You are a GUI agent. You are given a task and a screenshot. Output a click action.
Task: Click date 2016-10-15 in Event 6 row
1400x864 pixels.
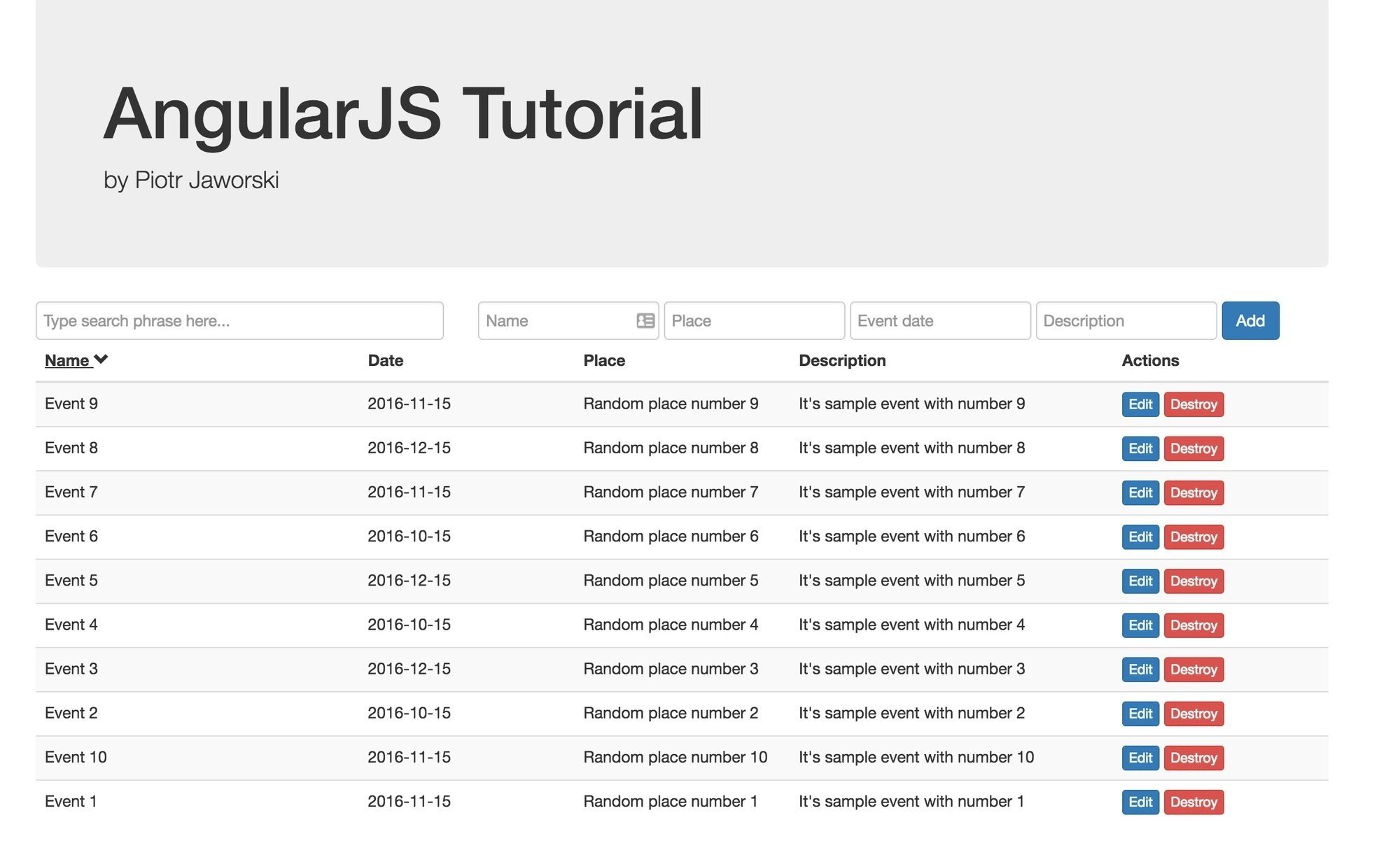click(409, 536)
